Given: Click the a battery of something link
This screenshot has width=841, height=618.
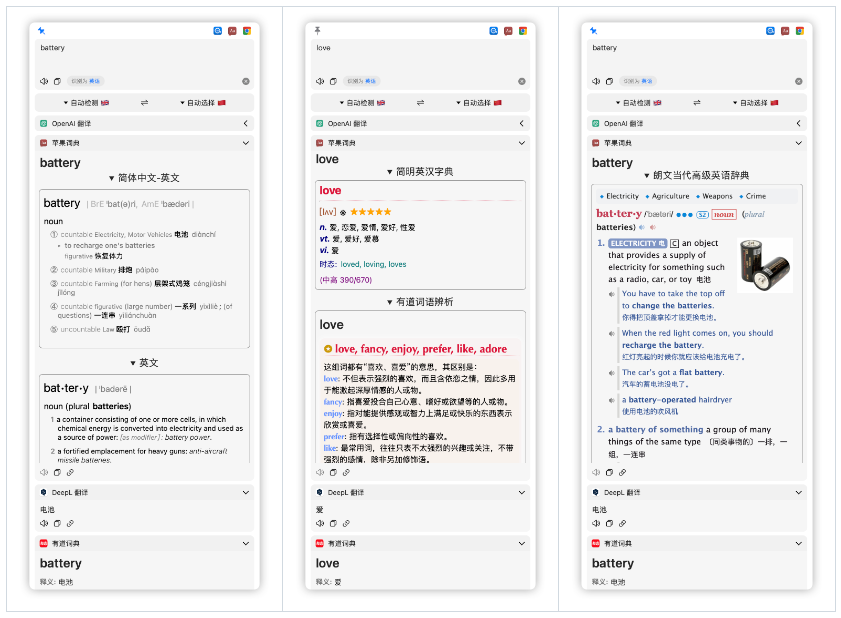Looking at the screenshot, I should click(x=655, y=429).
